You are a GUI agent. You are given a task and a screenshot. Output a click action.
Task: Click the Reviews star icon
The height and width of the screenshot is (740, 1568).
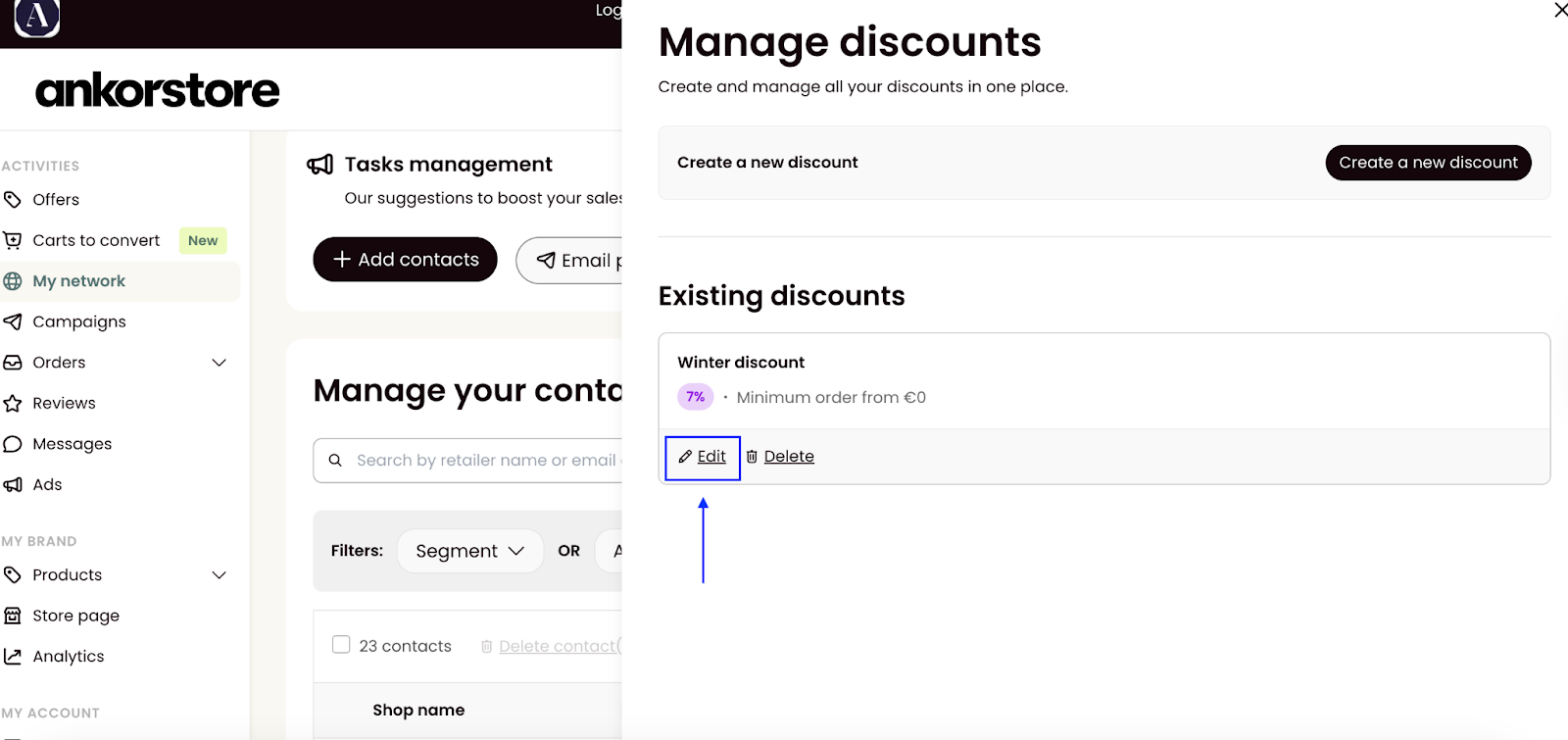pyautogui.click(x=13, y=403)
